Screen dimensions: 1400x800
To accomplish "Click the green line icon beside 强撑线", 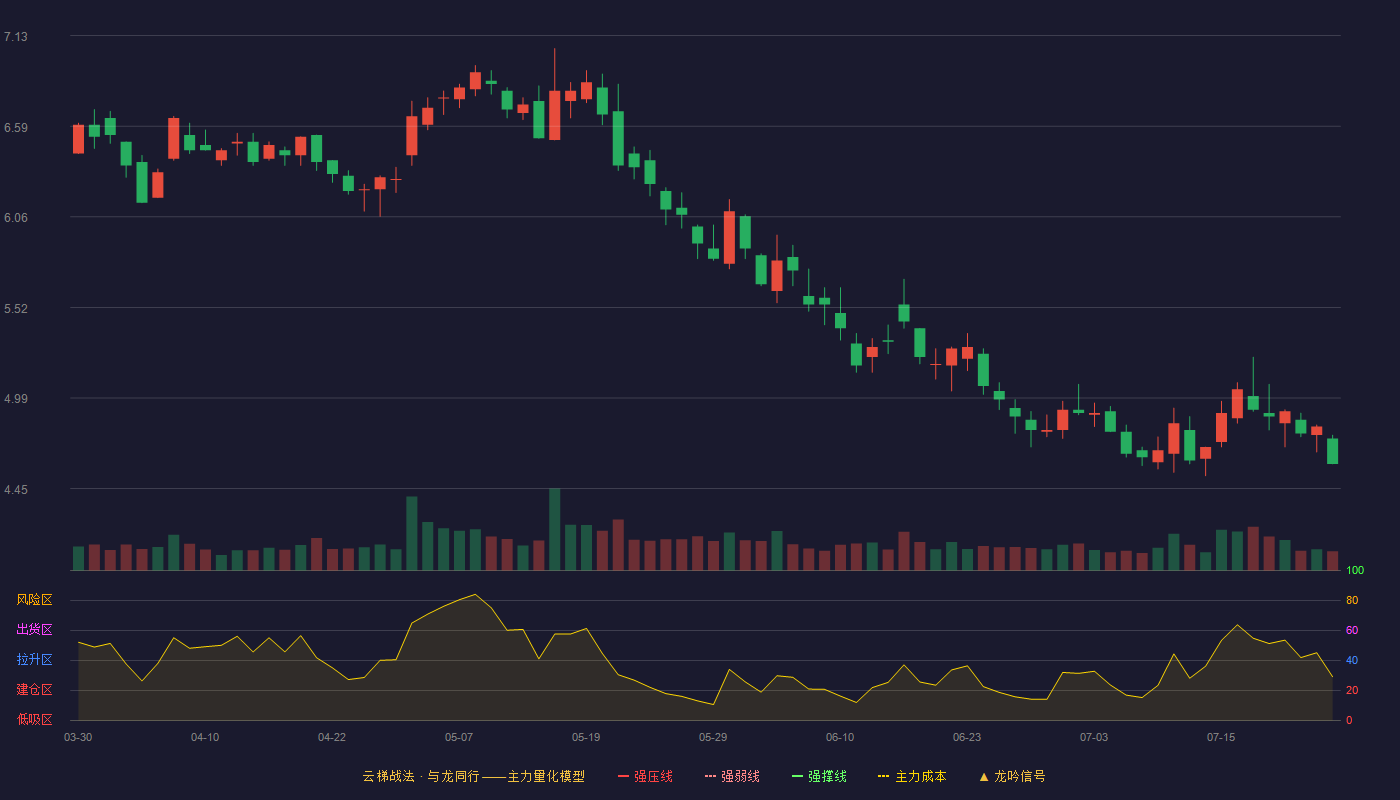I will (x=797, y=776).
